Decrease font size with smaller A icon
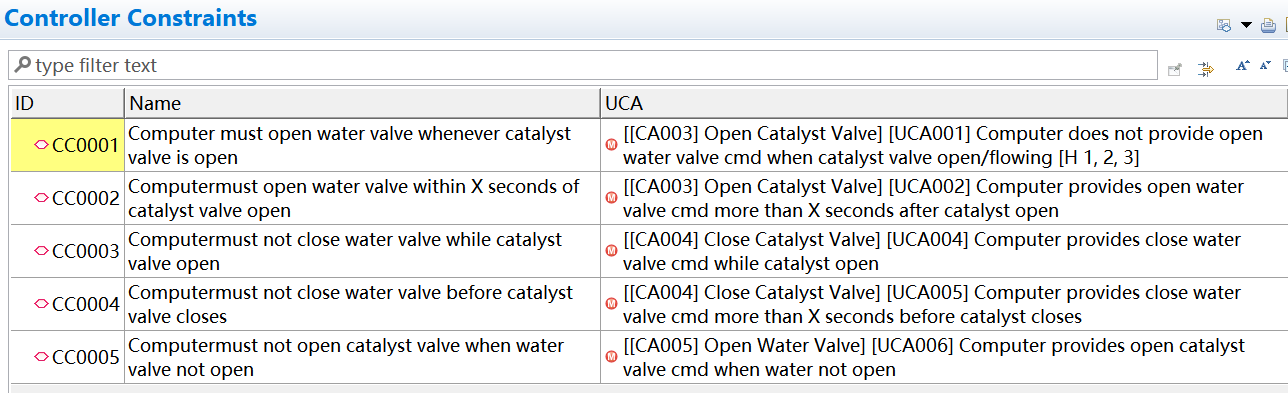 [x=1265, y=66]
